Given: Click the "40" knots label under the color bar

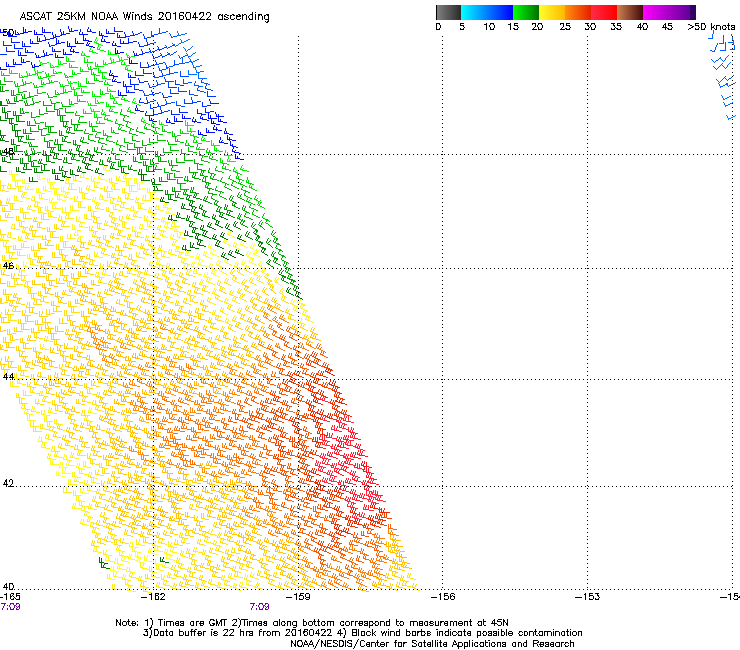Looking at the screenshot, I should 642,27.
